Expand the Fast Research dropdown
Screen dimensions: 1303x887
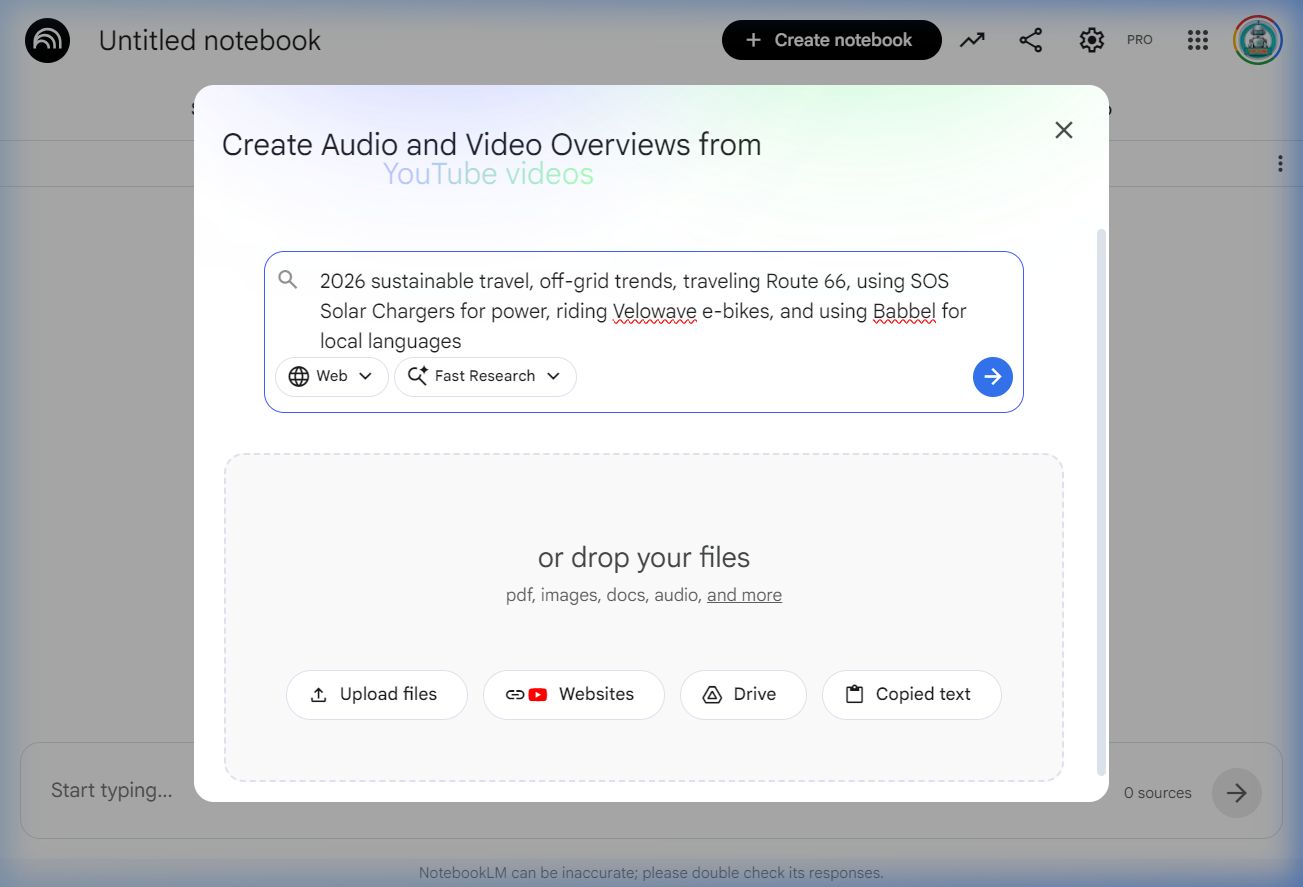pos(485,377)
